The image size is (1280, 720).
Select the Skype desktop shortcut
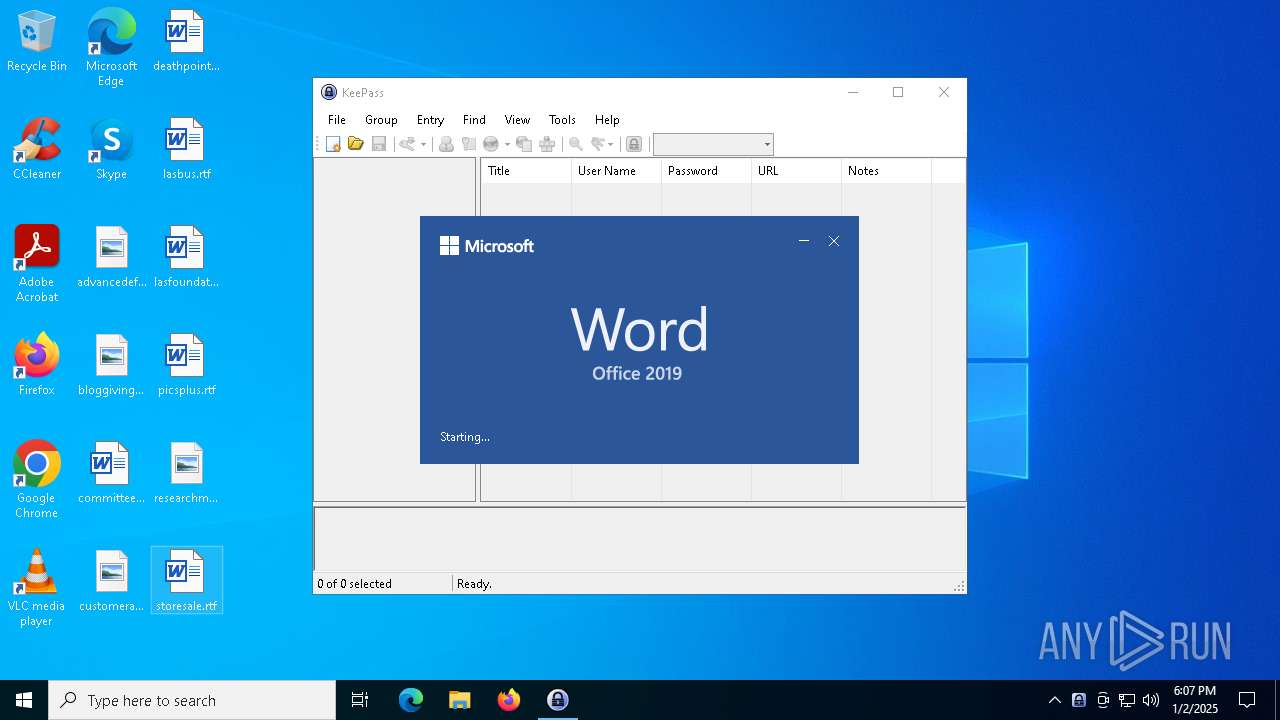(x=111, y=149)
